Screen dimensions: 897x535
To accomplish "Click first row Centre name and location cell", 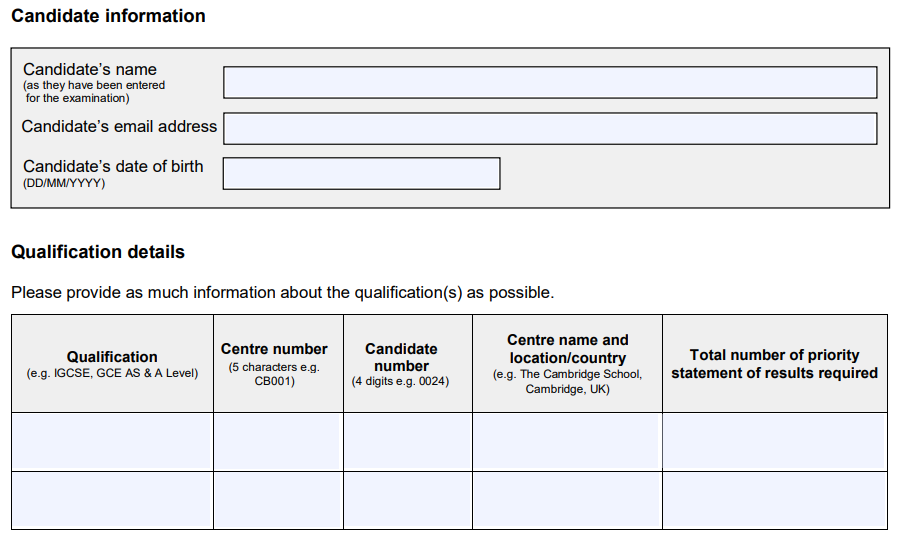I will (567, 442).
